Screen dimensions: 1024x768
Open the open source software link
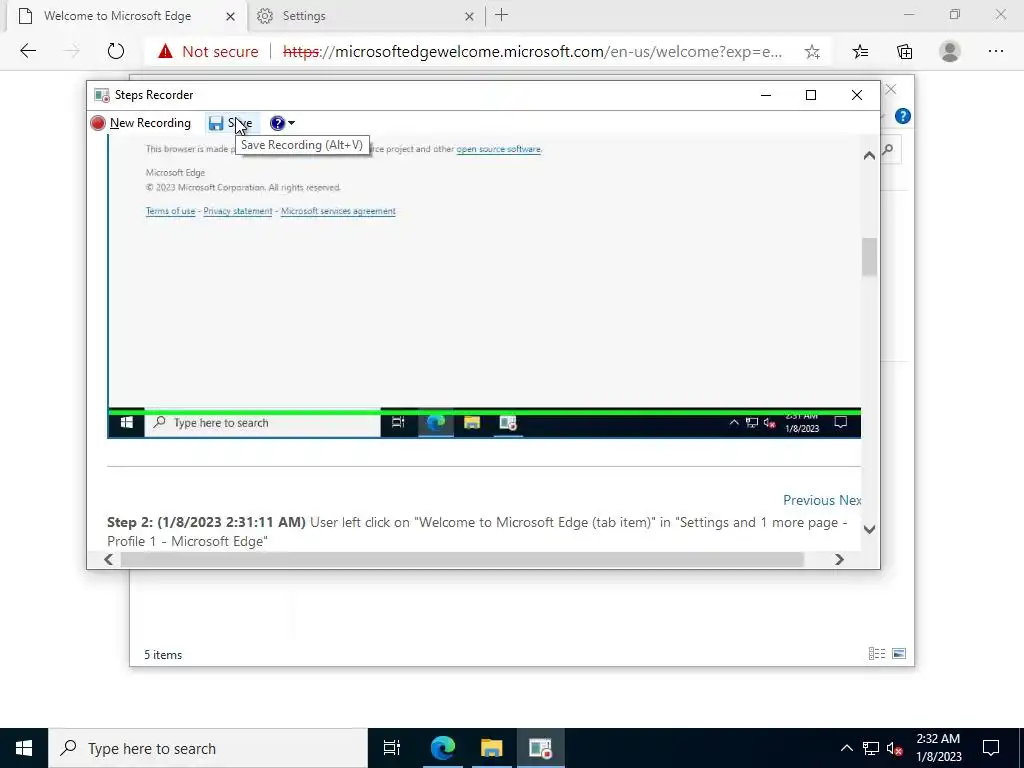tap(498, 149)
